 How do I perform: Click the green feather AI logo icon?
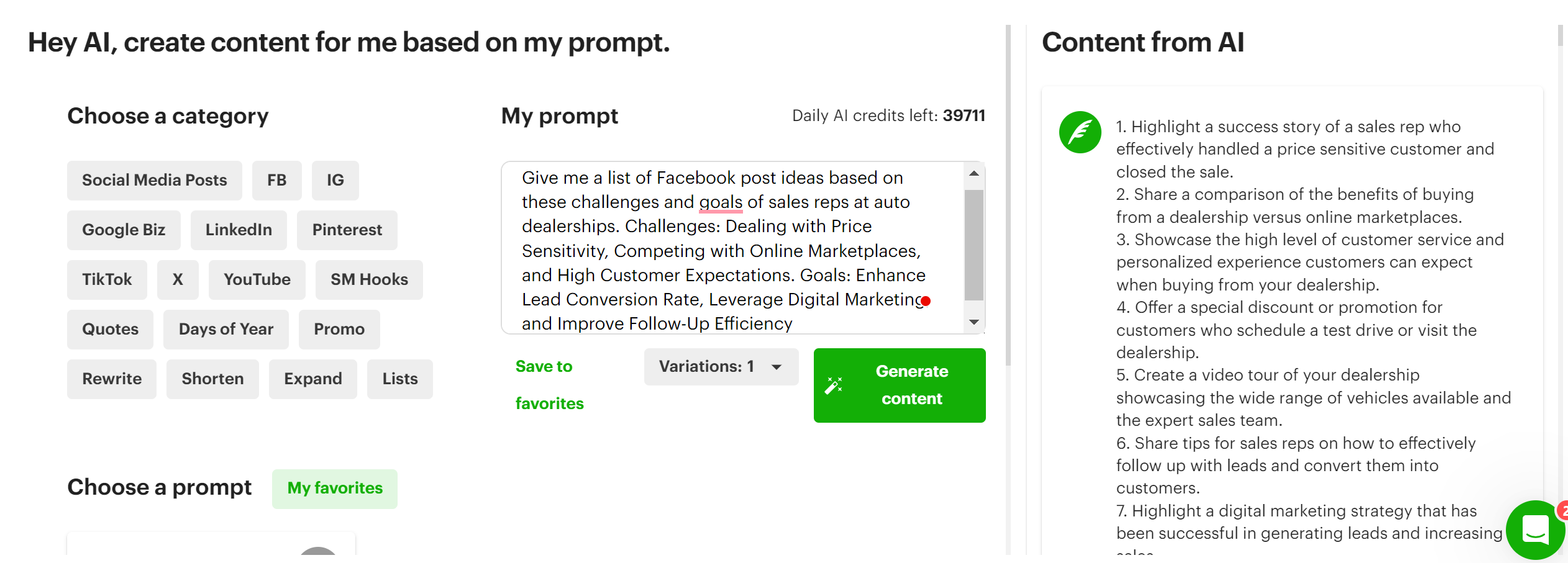[1080, 132]
